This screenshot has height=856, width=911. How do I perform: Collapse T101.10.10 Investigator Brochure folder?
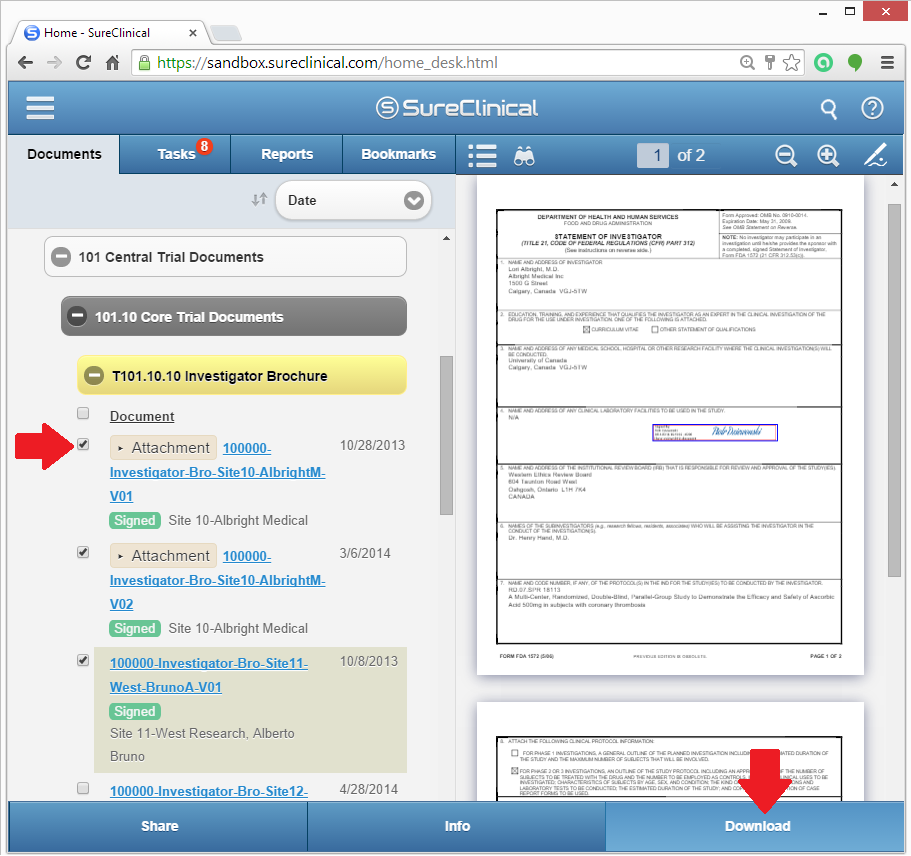94,376
